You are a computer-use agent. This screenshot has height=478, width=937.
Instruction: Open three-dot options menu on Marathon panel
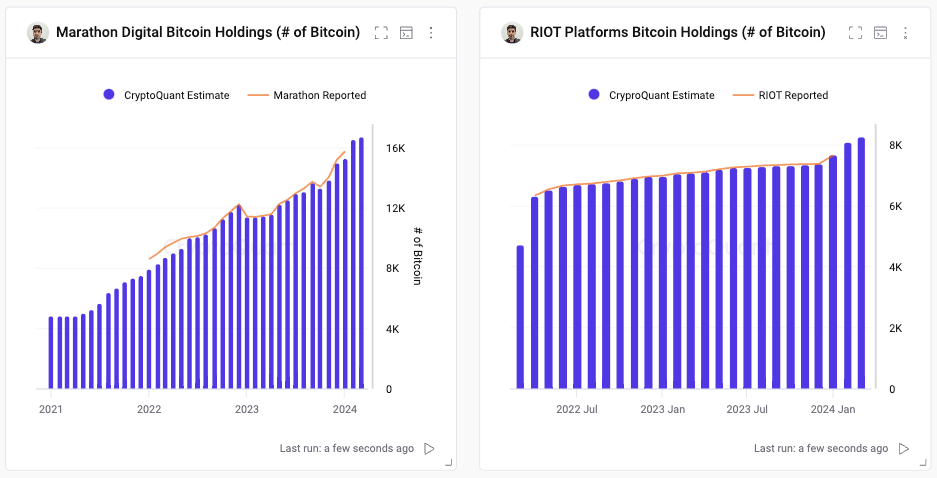(x=431, y=33)
